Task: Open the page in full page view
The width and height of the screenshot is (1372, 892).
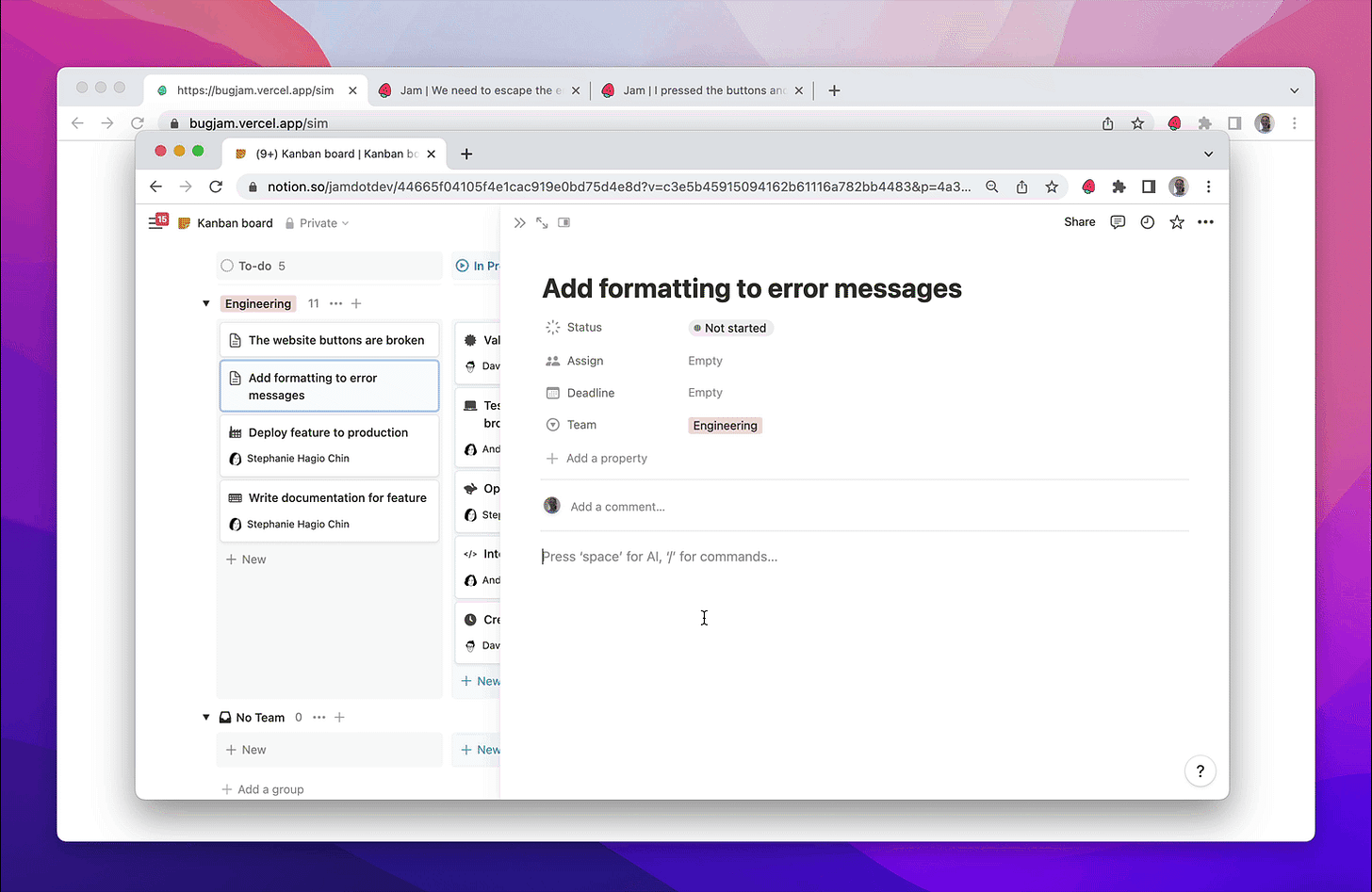Action: click(x=542, y=223)
